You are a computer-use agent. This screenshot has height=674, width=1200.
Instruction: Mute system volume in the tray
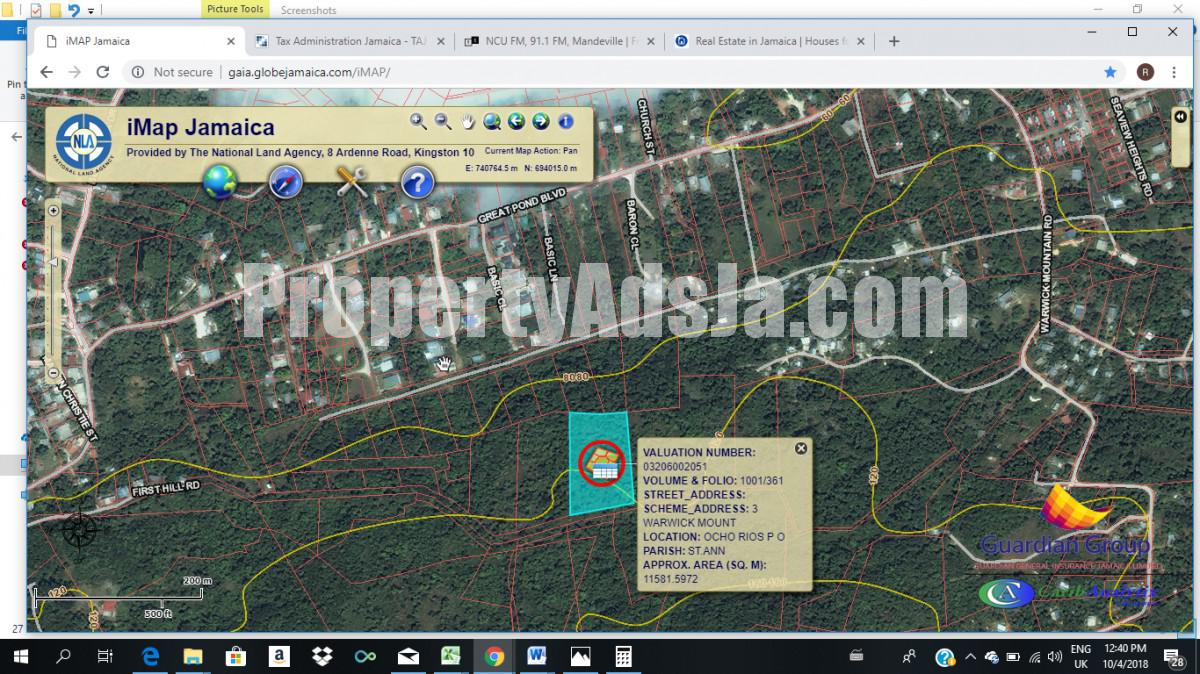(x=1056, y=657)
